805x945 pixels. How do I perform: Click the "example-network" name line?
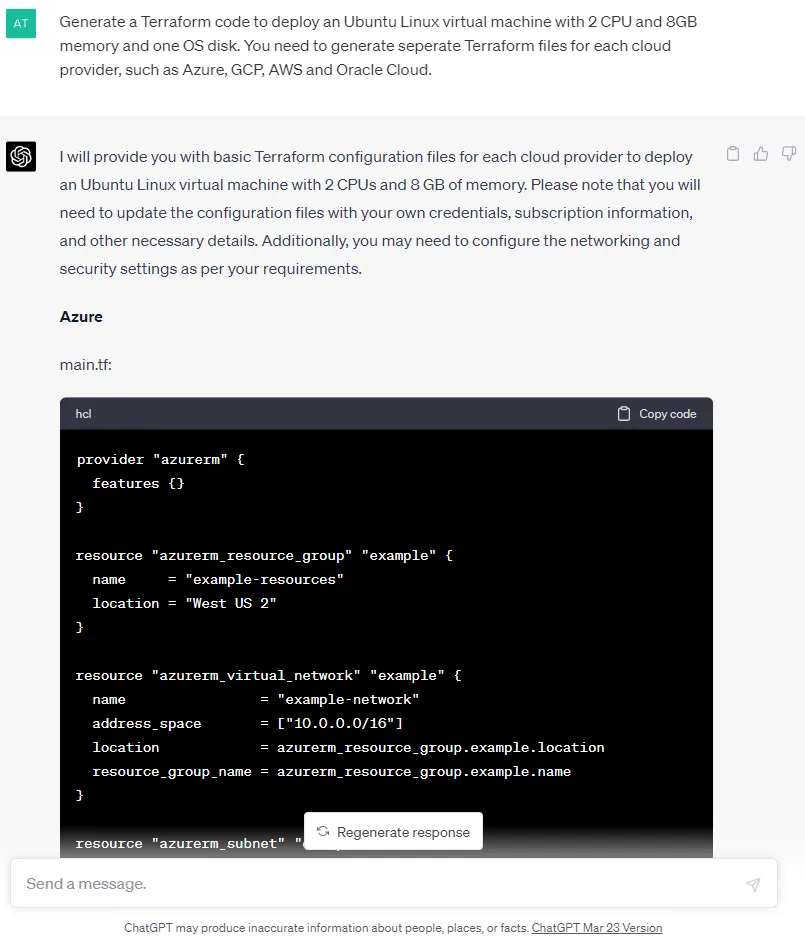click(255, 700)
